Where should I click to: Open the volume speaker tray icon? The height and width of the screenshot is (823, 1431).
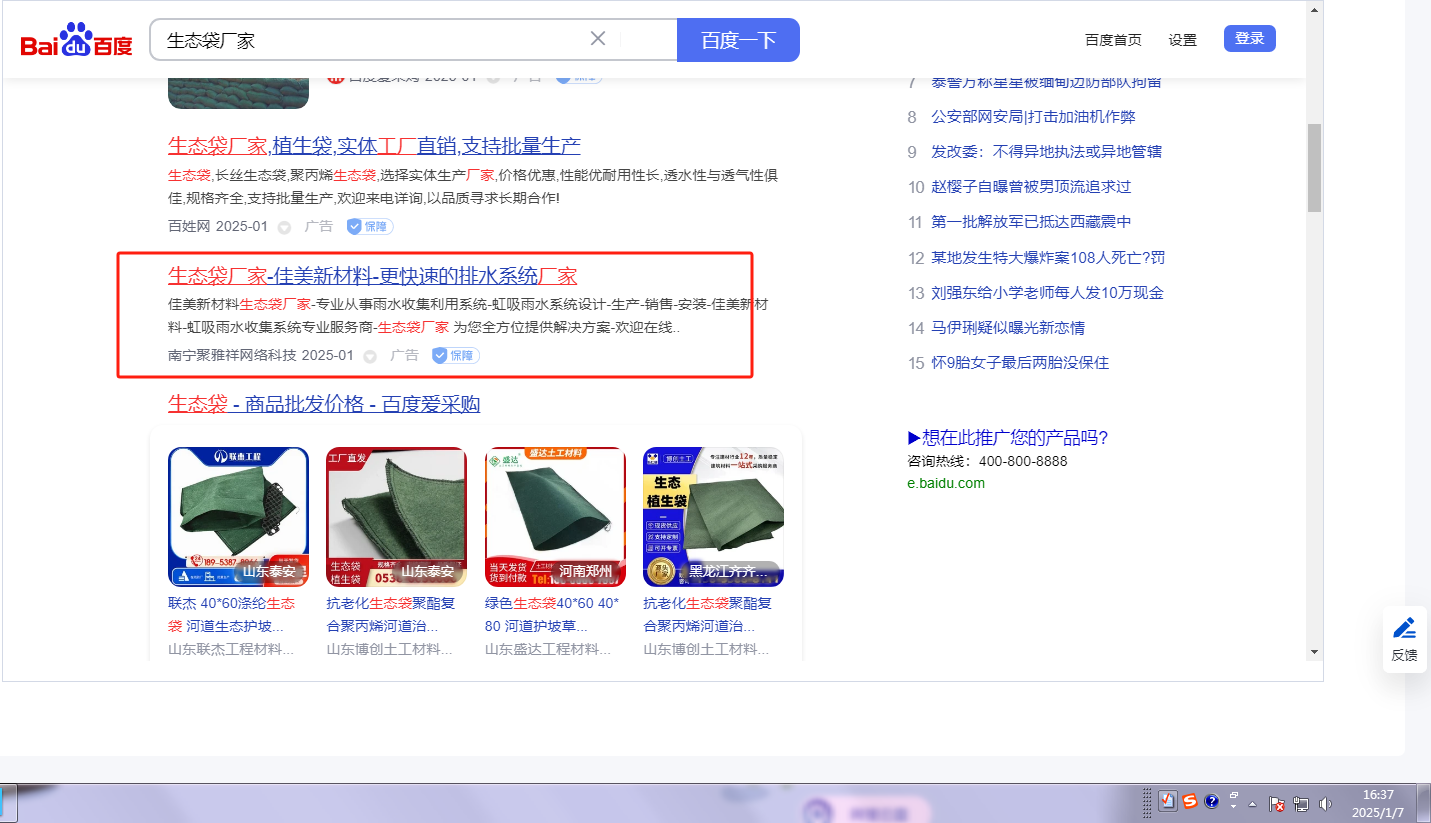click(1326, 803)
